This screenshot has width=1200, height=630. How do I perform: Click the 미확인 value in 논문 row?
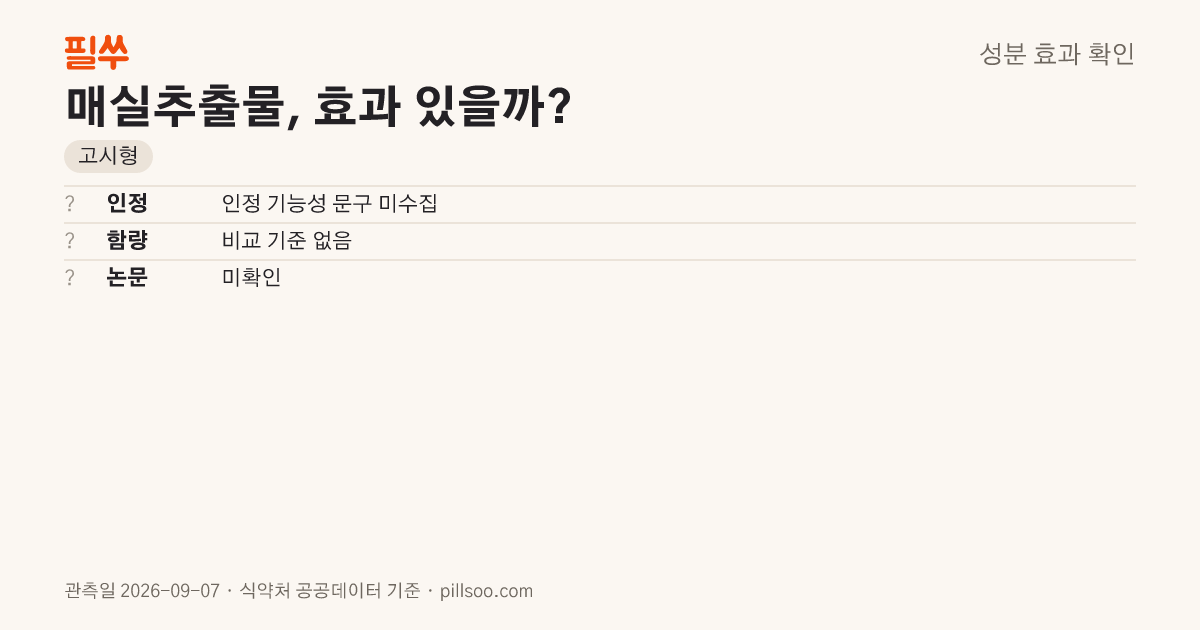251,278
